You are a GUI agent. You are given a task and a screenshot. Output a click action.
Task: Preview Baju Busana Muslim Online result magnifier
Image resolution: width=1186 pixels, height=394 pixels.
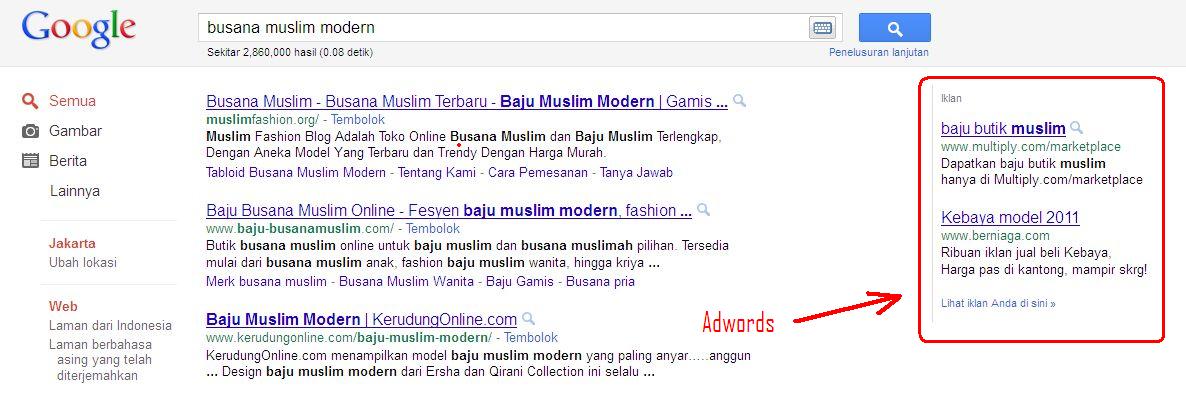pyautogui.click(x=703, y=209)
